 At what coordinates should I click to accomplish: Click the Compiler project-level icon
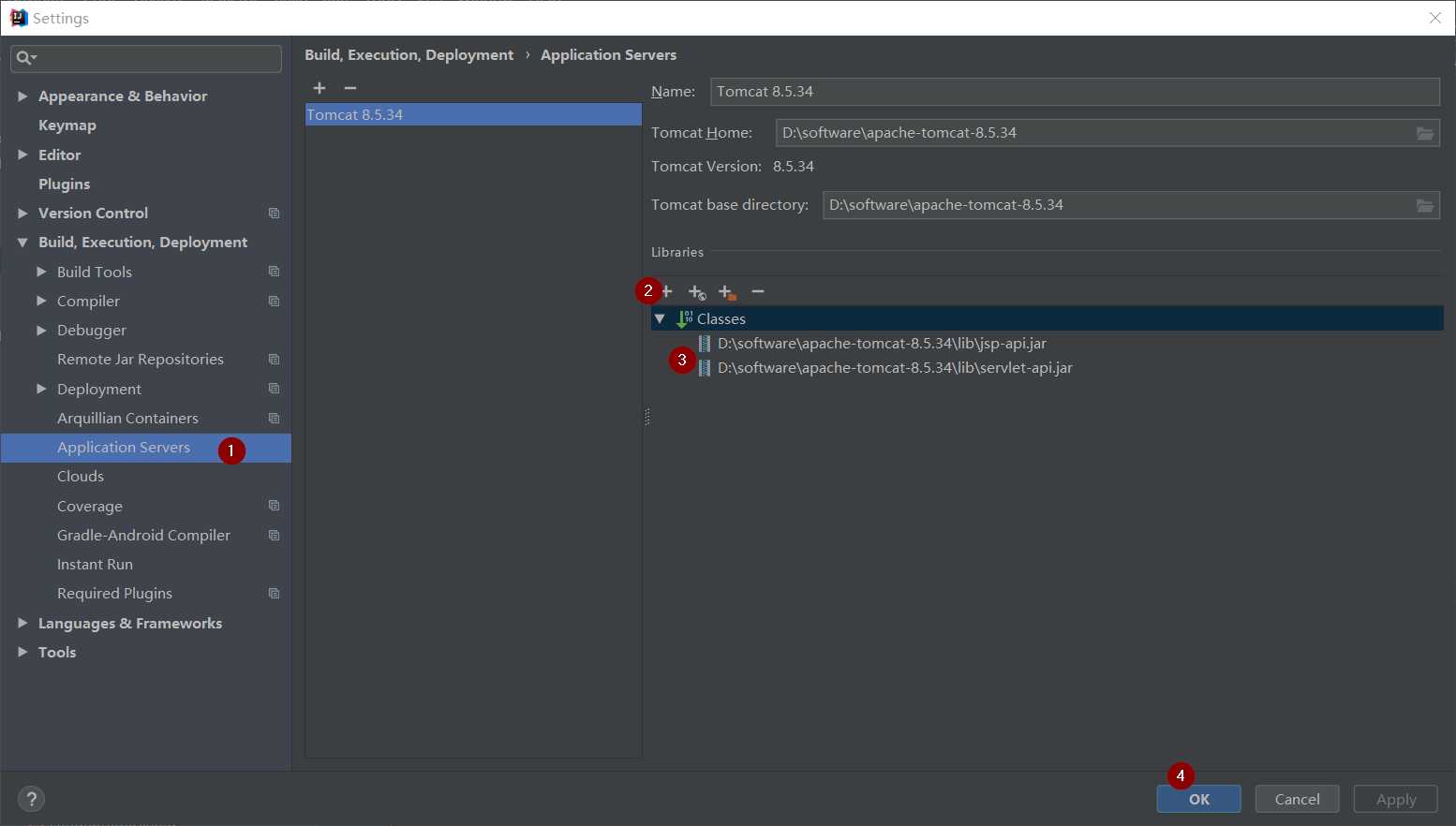click(274, 302)
